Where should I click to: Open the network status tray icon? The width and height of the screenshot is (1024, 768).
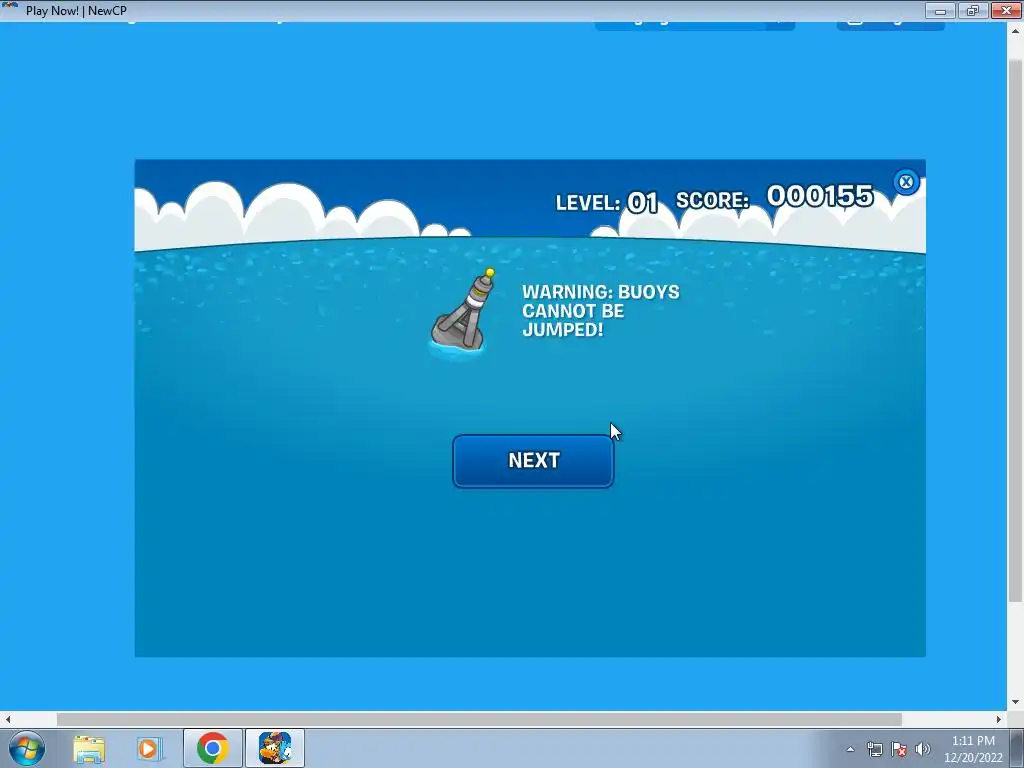[x=874, y=749]
